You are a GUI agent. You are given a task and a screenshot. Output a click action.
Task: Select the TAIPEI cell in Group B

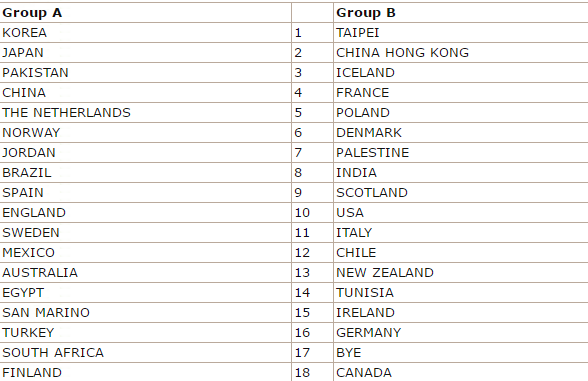(x=461, y=33)
